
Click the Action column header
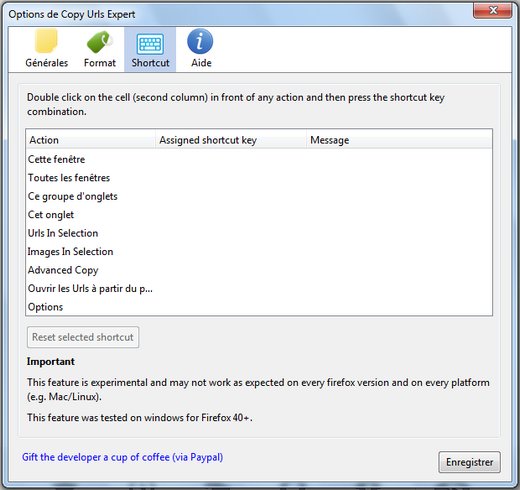coord(90,140)
